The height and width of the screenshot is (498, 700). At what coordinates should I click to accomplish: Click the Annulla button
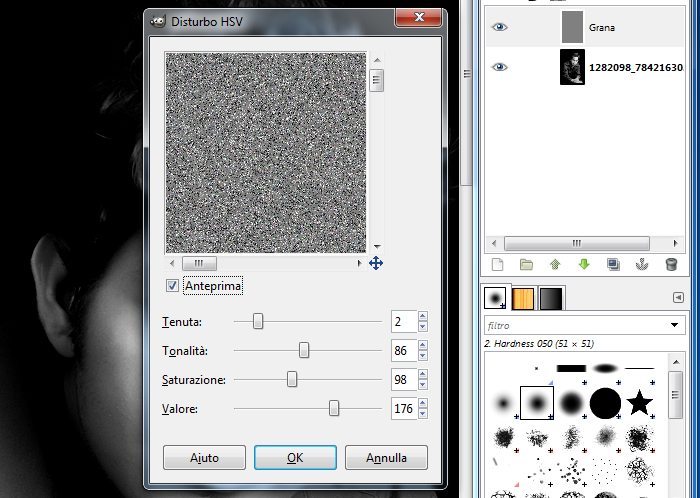[x=386, y=457]
